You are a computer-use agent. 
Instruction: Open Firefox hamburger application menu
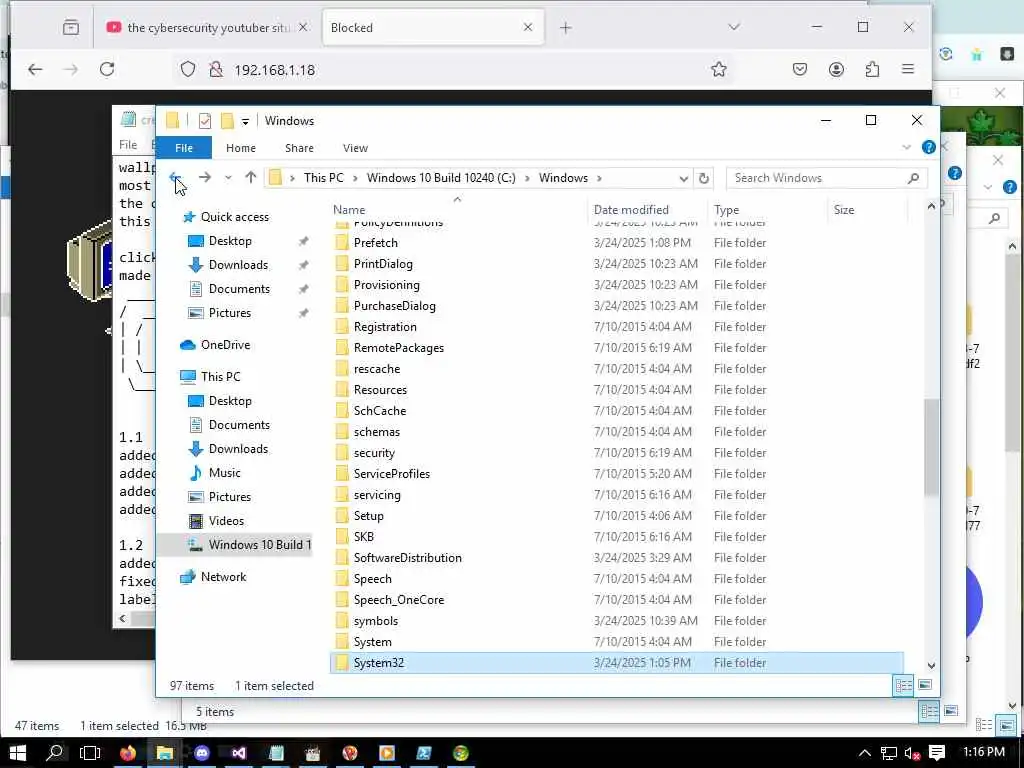908,69
